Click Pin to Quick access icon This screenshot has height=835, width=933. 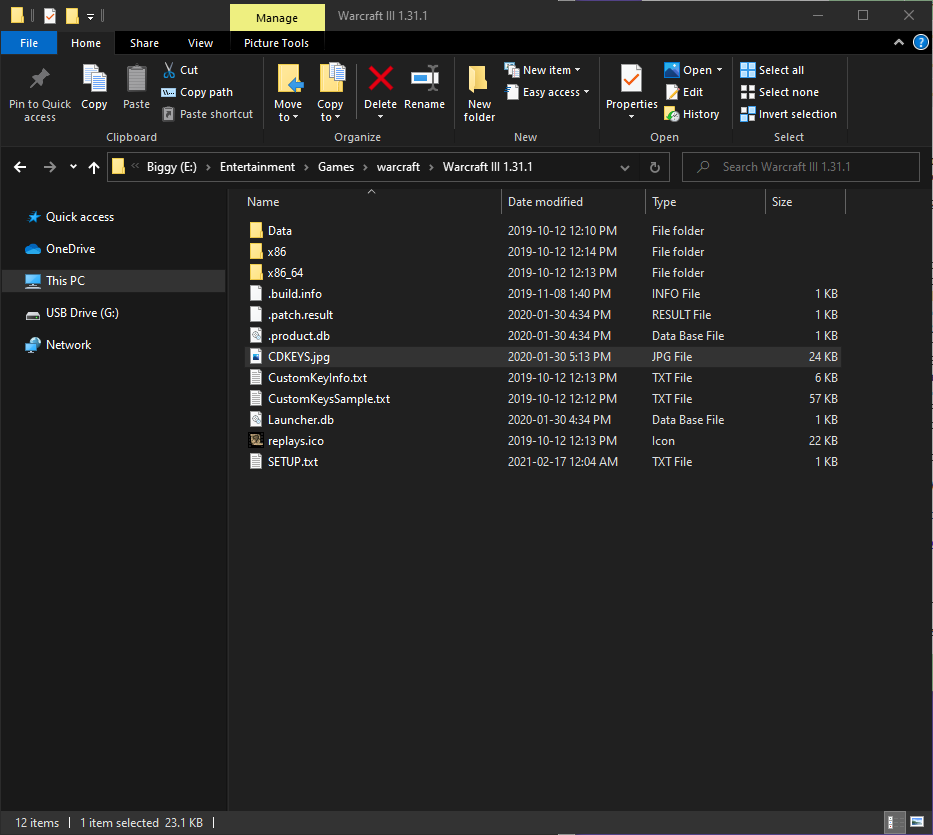tap(40, 79)
